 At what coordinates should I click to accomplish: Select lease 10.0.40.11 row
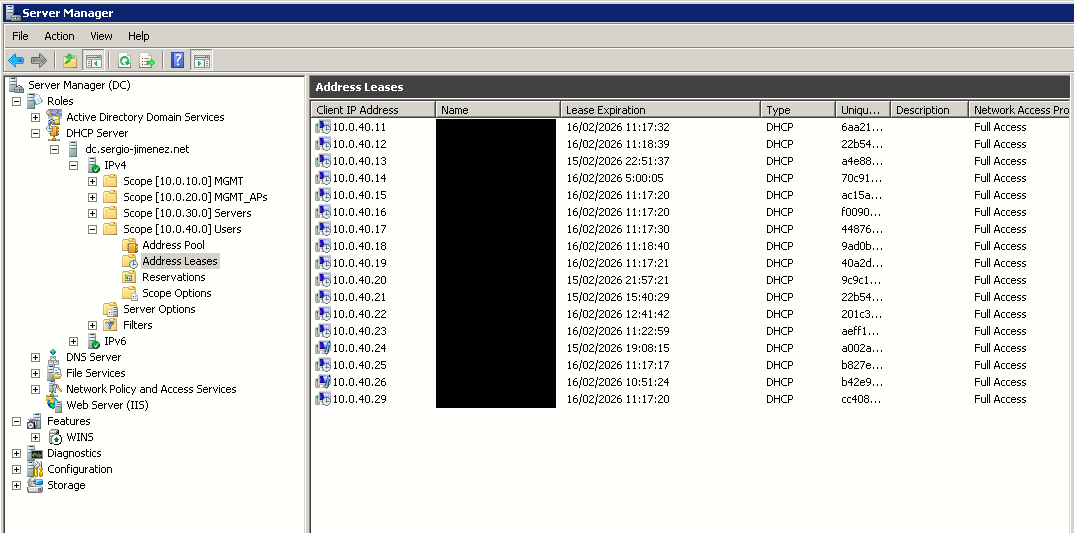tap(690, 127)
